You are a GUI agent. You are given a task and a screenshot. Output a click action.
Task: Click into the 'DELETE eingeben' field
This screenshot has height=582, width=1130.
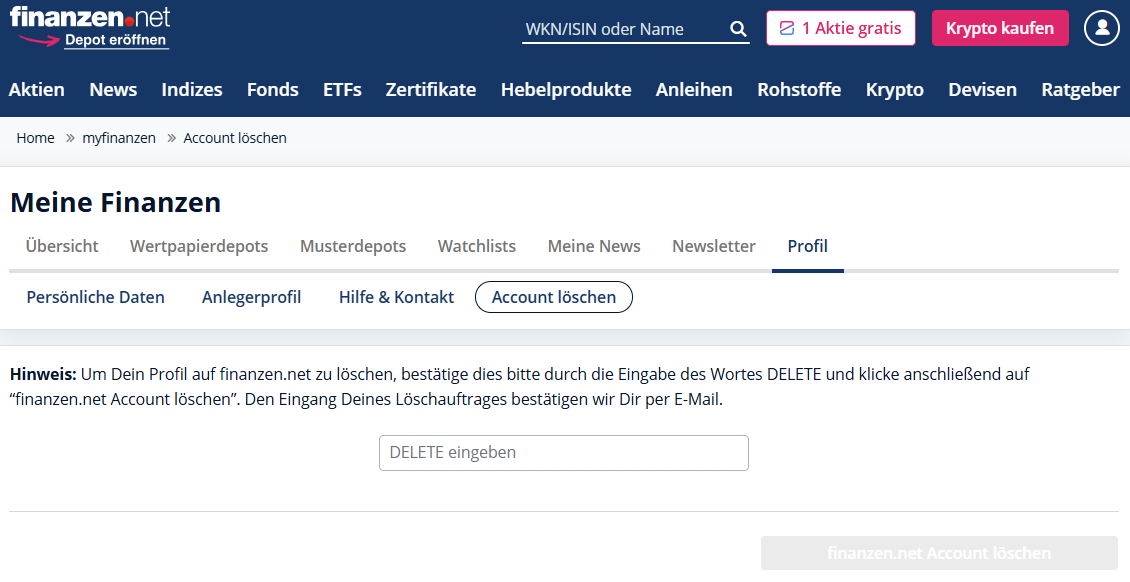[x=563, y=452]
